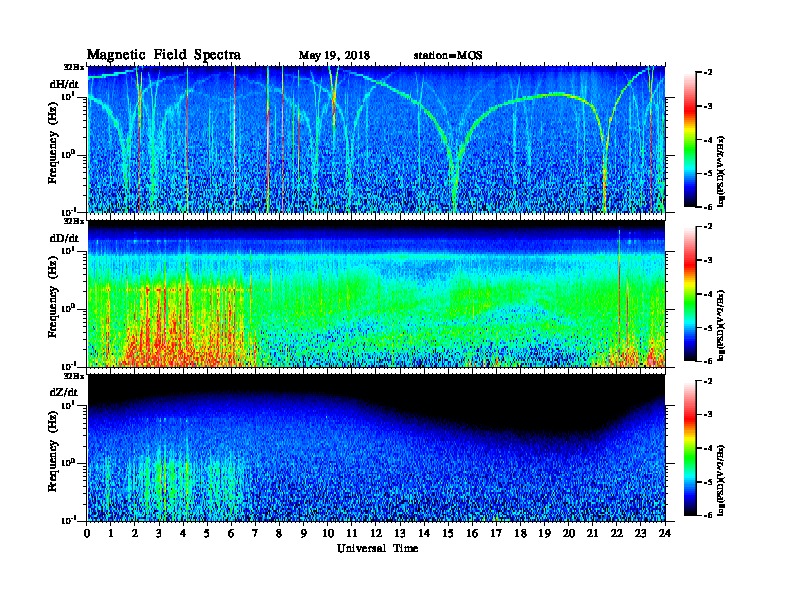Click the hour '19' tick label on time axis
This screenshot has width=792, height=612.
(x=544, y=534)
